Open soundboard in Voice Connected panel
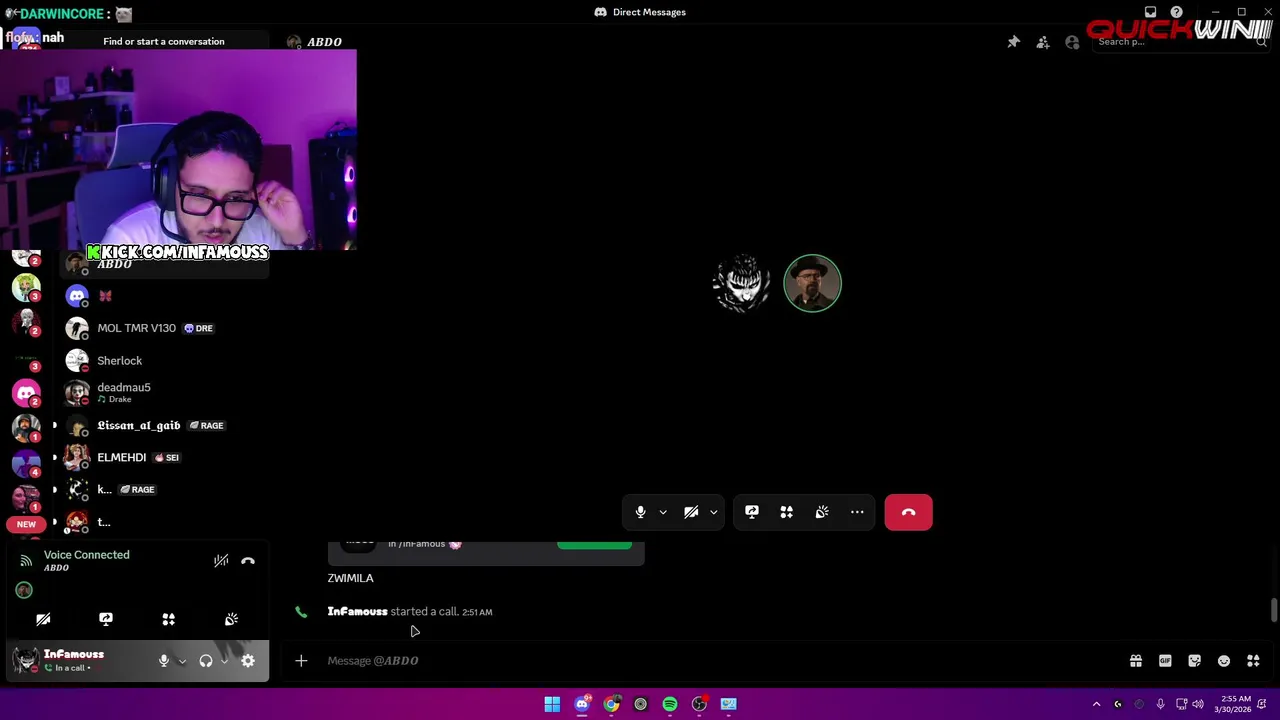 pyautogui.click(x=231, y=619)
